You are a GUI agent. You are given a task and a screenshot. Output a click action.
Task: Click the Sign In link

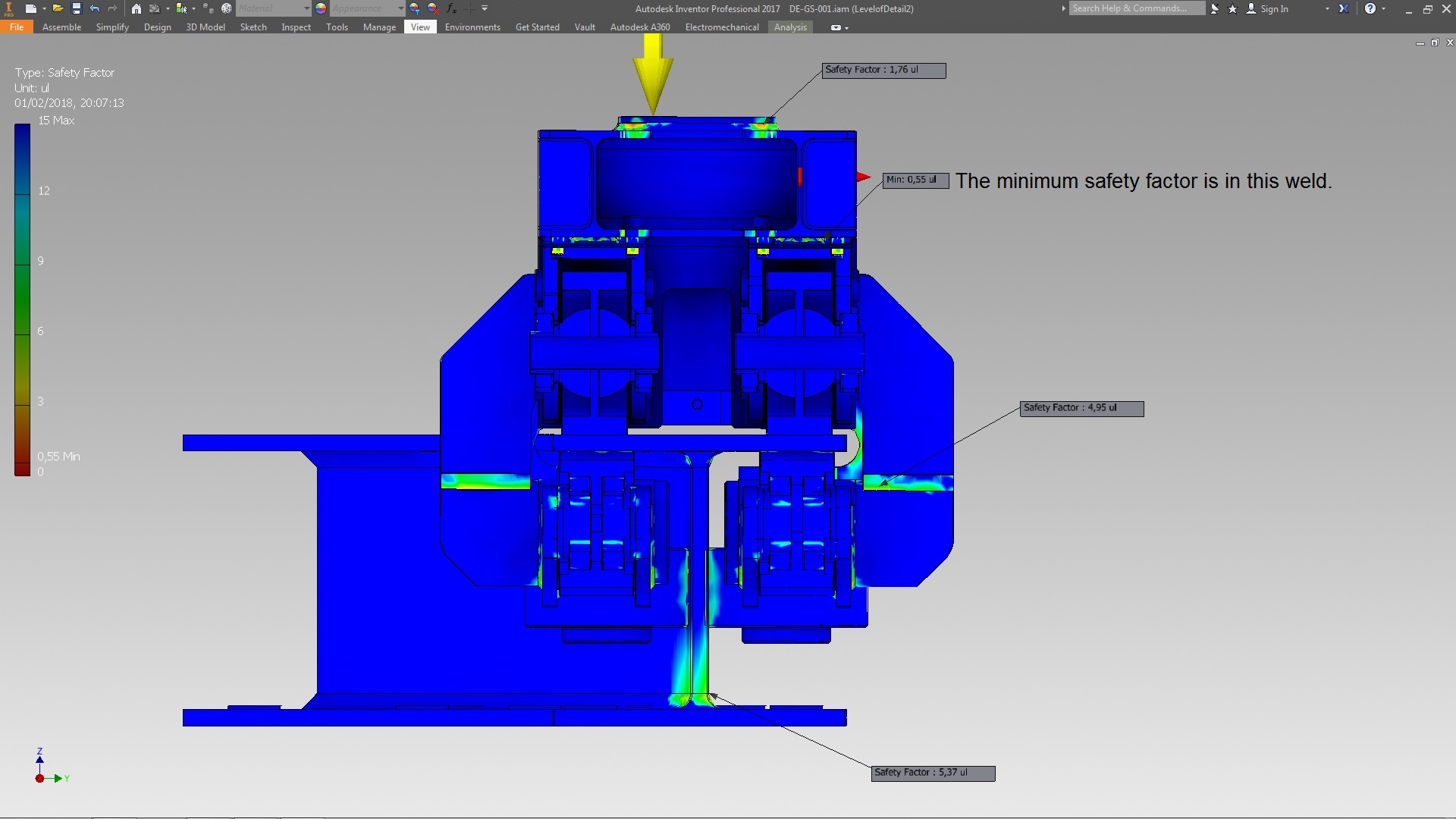tap(1274, 8)
